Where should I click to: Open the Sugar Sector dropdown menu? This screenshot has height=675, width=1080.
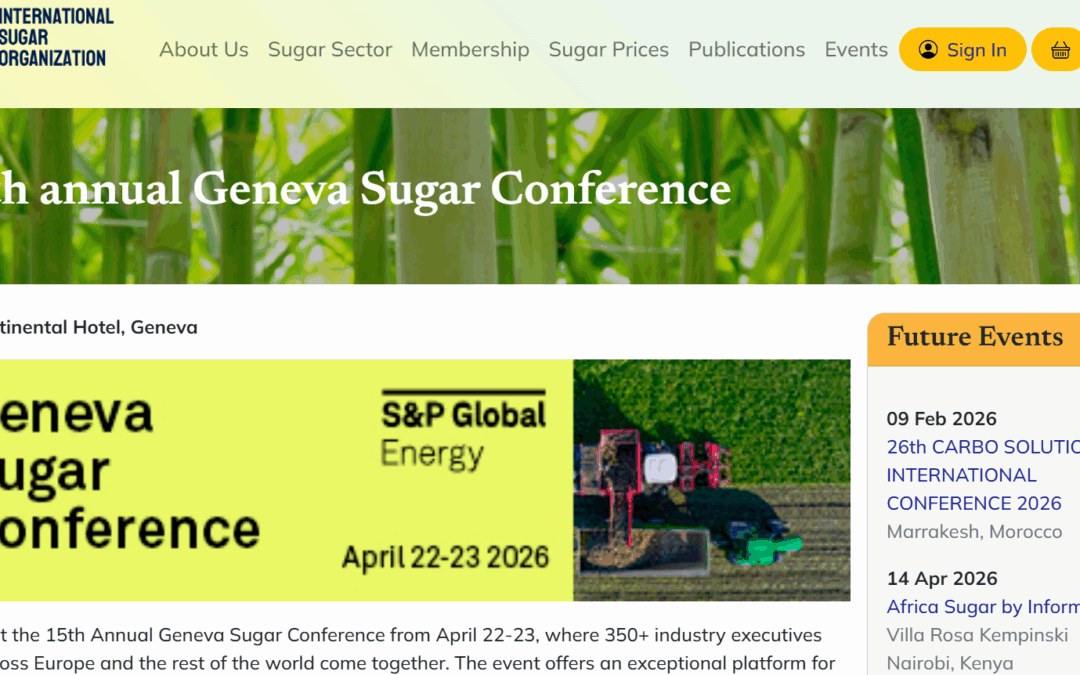click(x=330, y=49)
